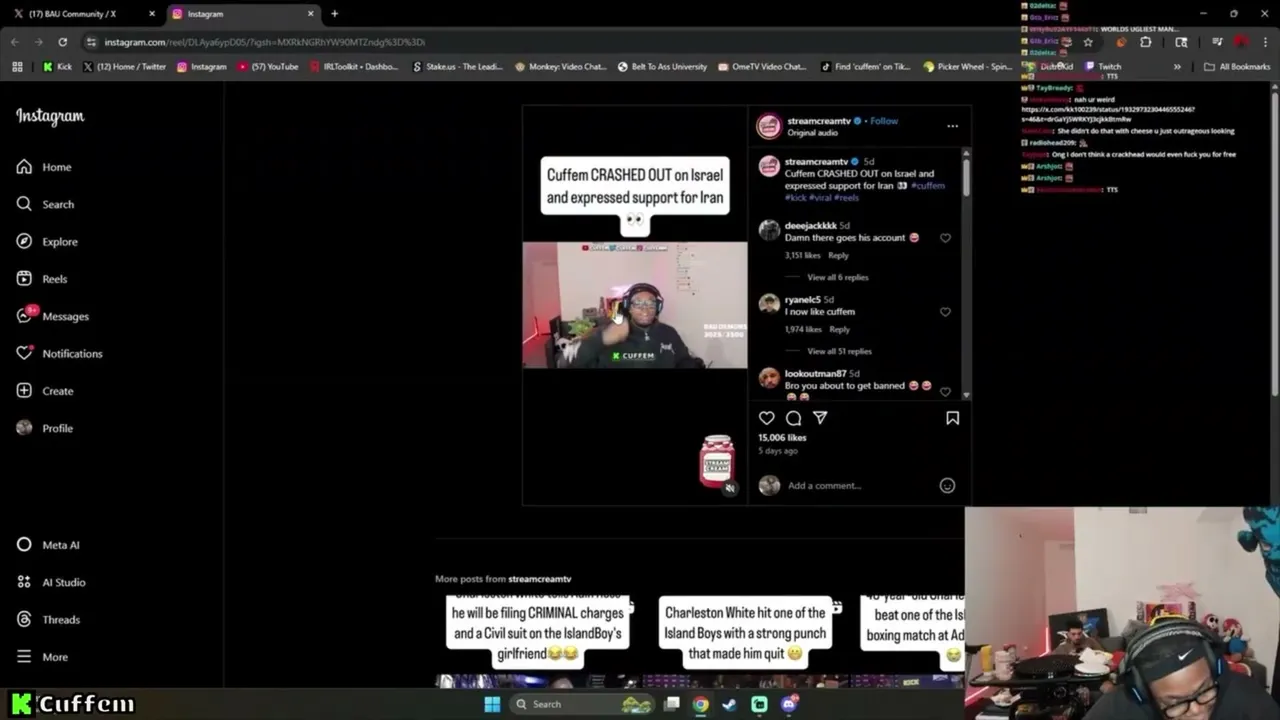This screenshot has width=1280, height=720.
Task: Expand the More menu in sidebar
Action: (42, 657)
